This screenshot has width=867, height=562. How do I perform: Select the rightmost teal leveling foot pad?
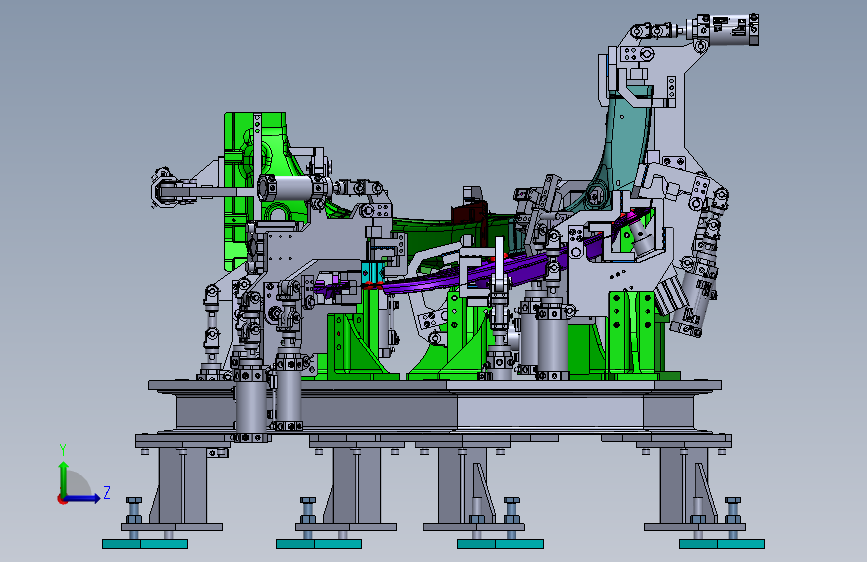[722, 544]
